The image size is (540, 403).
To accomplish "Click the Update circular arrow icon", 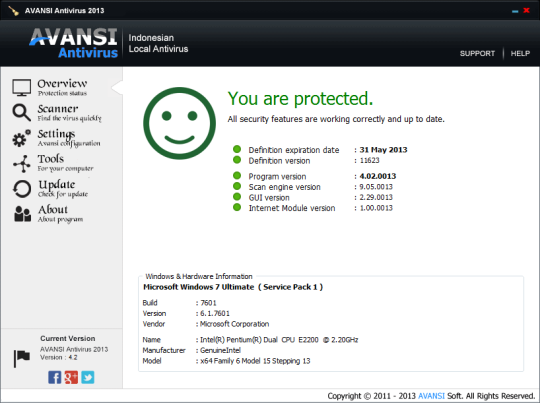I will 22,189.
